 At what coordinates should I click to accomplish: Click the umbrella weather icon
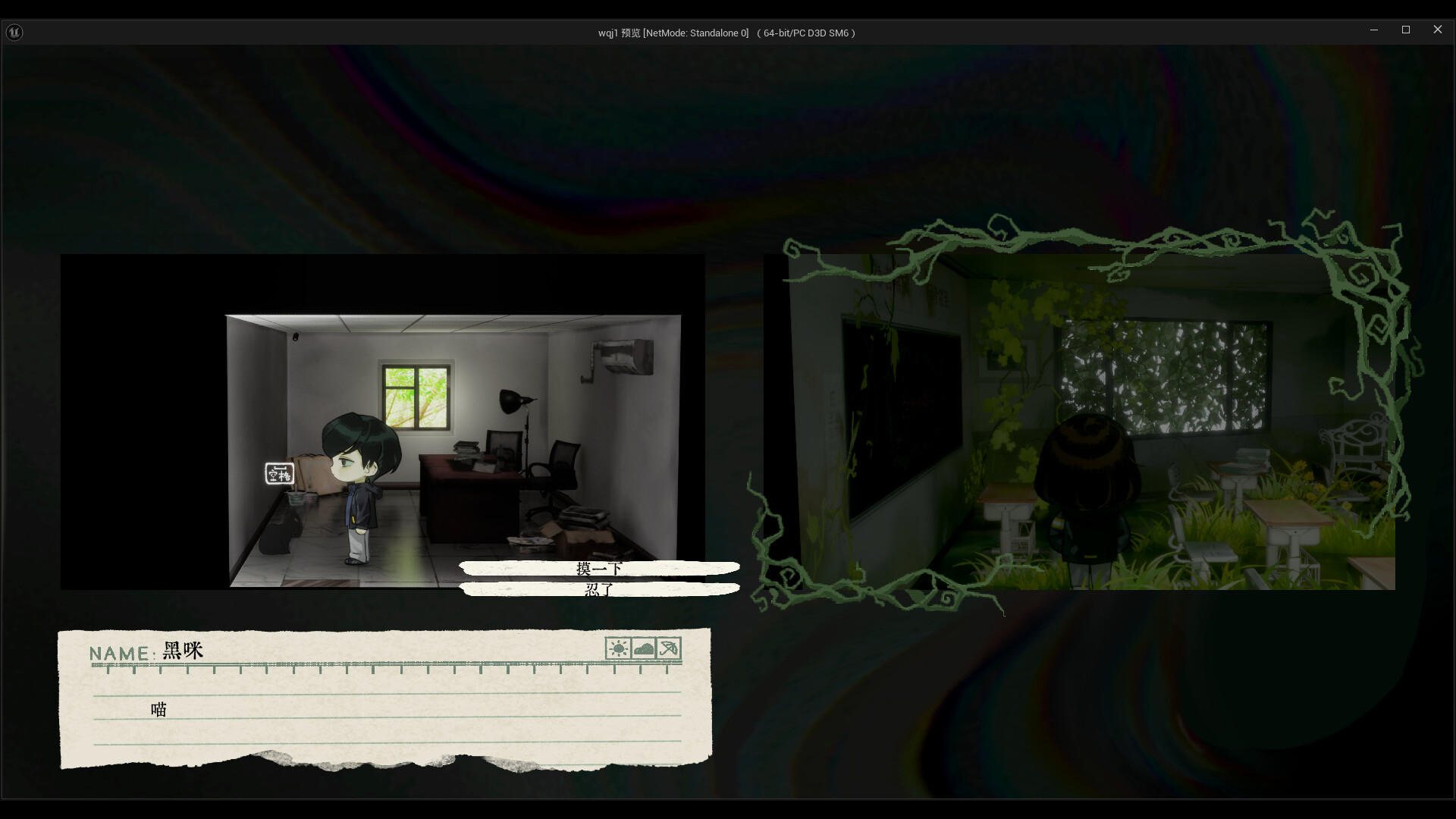pyautogui.click(x=669, y=648)
